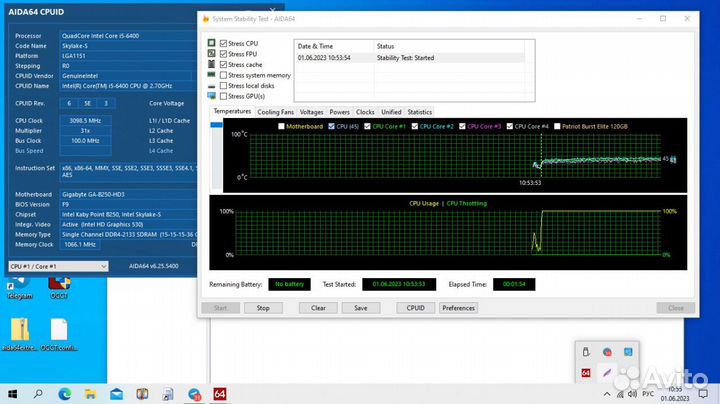This screenshot has width=720, height=404.
Task: Toggle the CPU (45) graph checkbox
Action: coord(331,126)
